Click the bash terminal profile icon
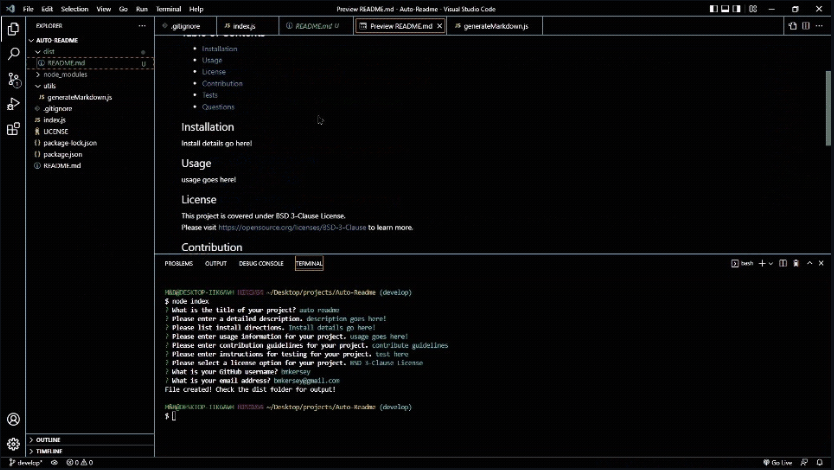834x470 pixels. pyautogui.click(x=735, y=263)
